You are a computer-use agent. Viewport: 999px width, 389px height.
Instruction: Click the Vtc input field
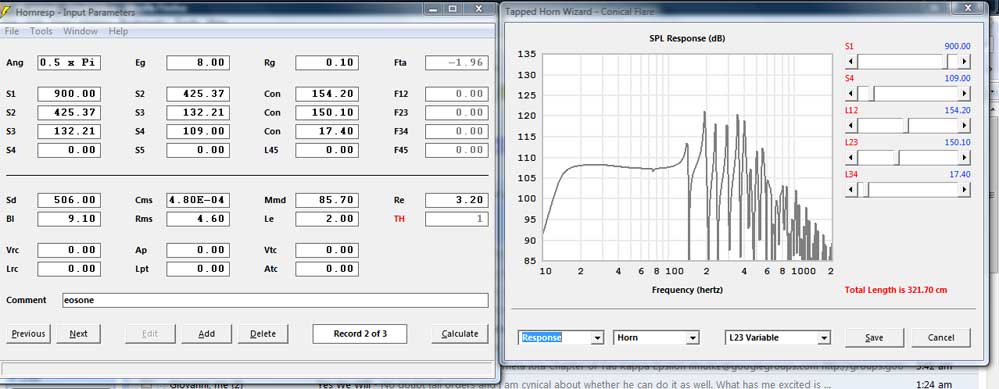click(327, 250)
